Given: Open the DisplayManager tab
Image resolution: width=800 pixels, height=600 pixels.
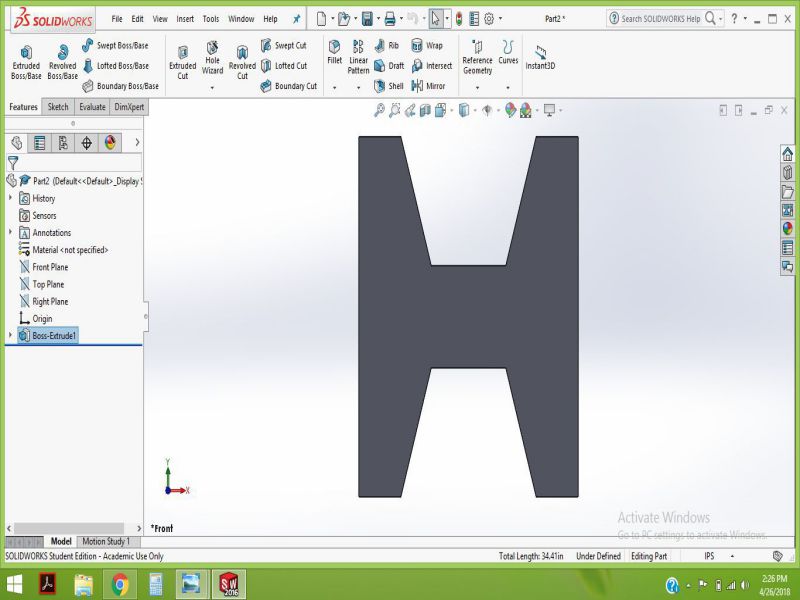Looking at the screenshot, I should point(110,142).
